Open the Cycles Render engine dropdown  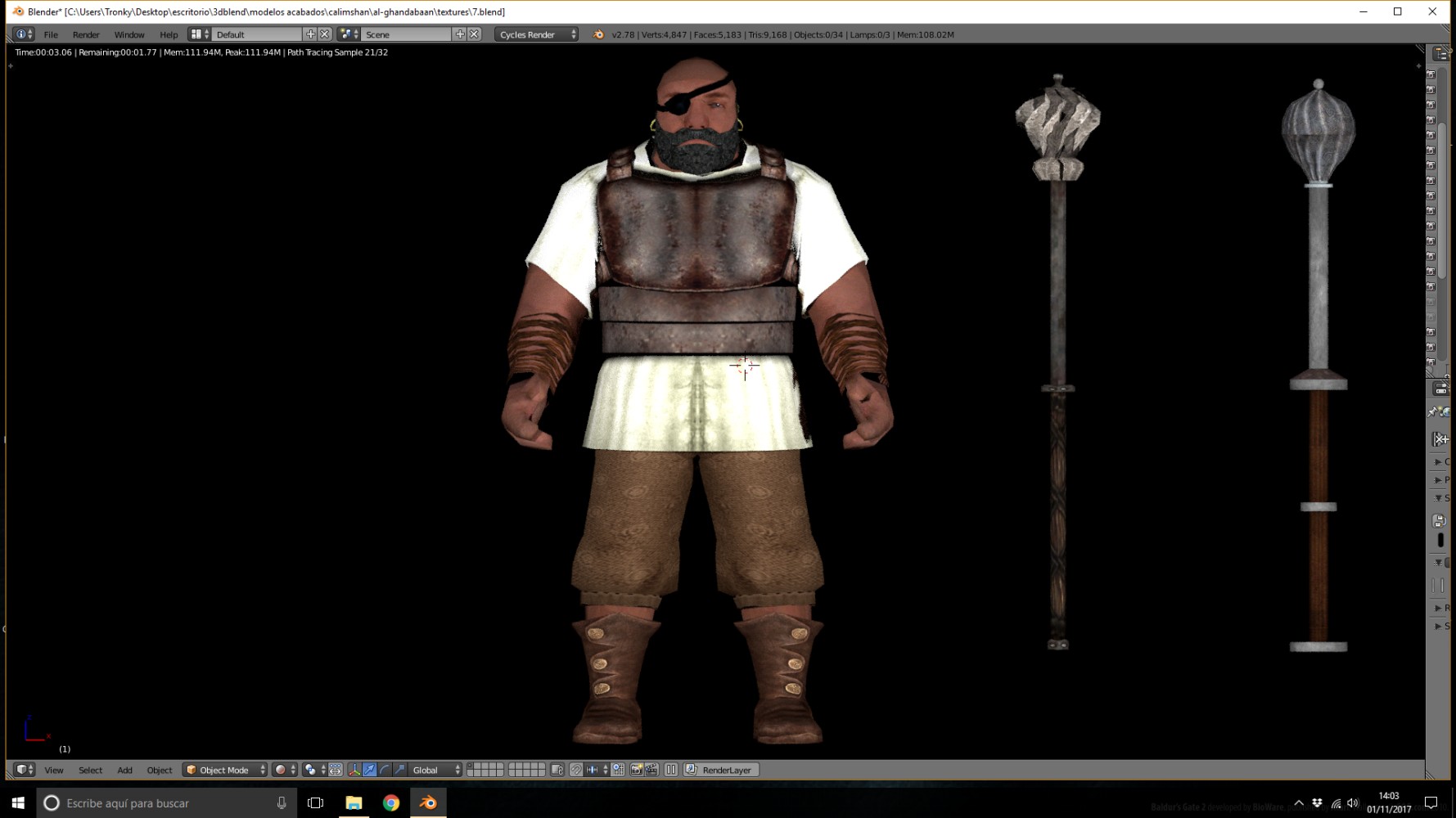tap(536, 34)
